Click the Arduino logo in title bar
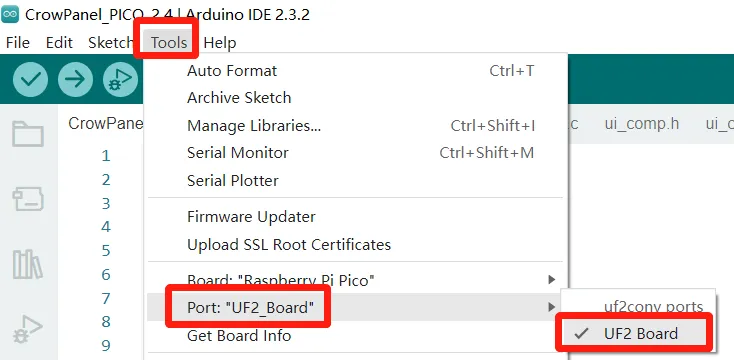This screenshot has width=734, height=360. pos(10,15)
